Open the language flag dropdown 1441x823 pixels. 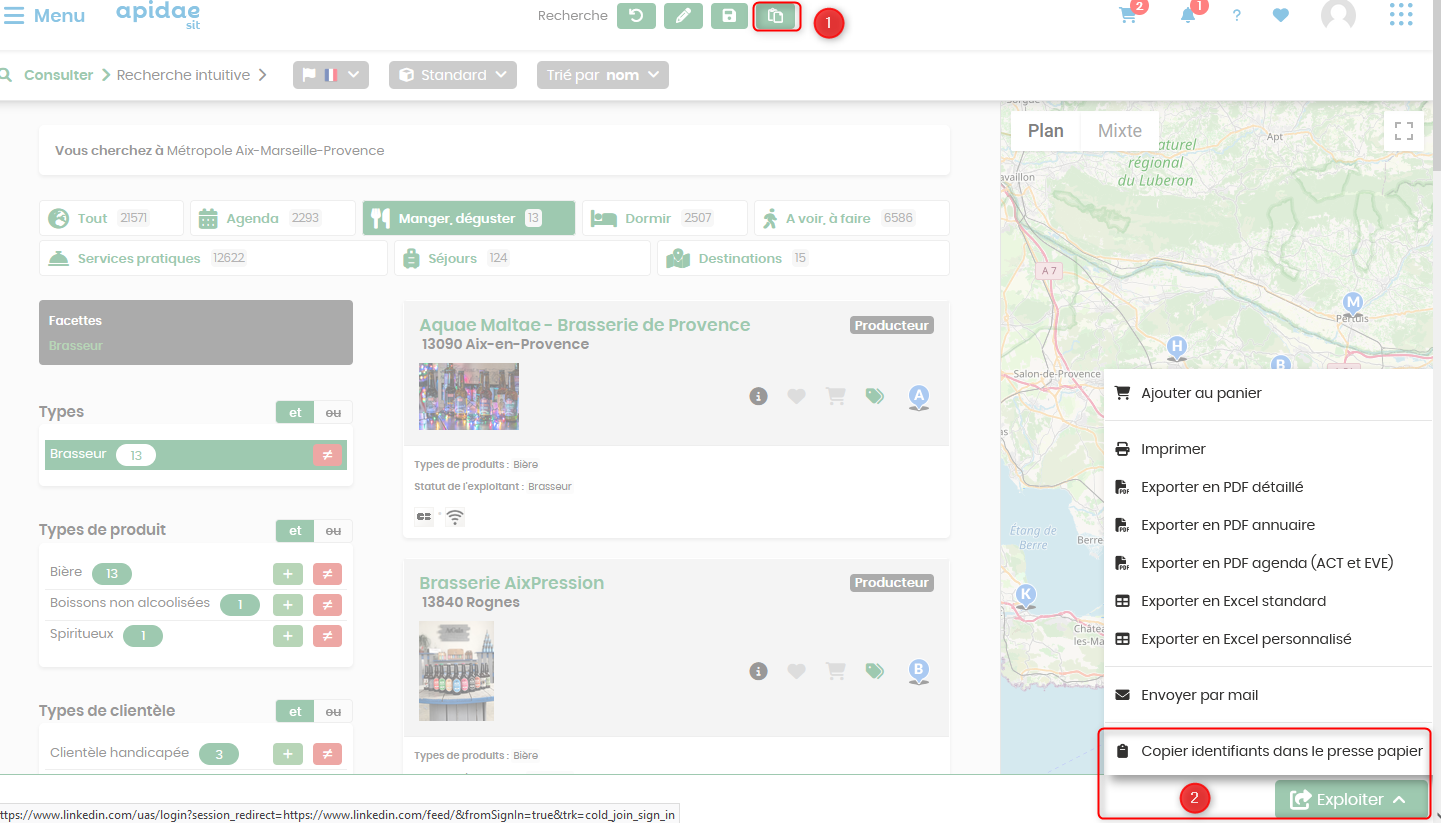point(331,75)
